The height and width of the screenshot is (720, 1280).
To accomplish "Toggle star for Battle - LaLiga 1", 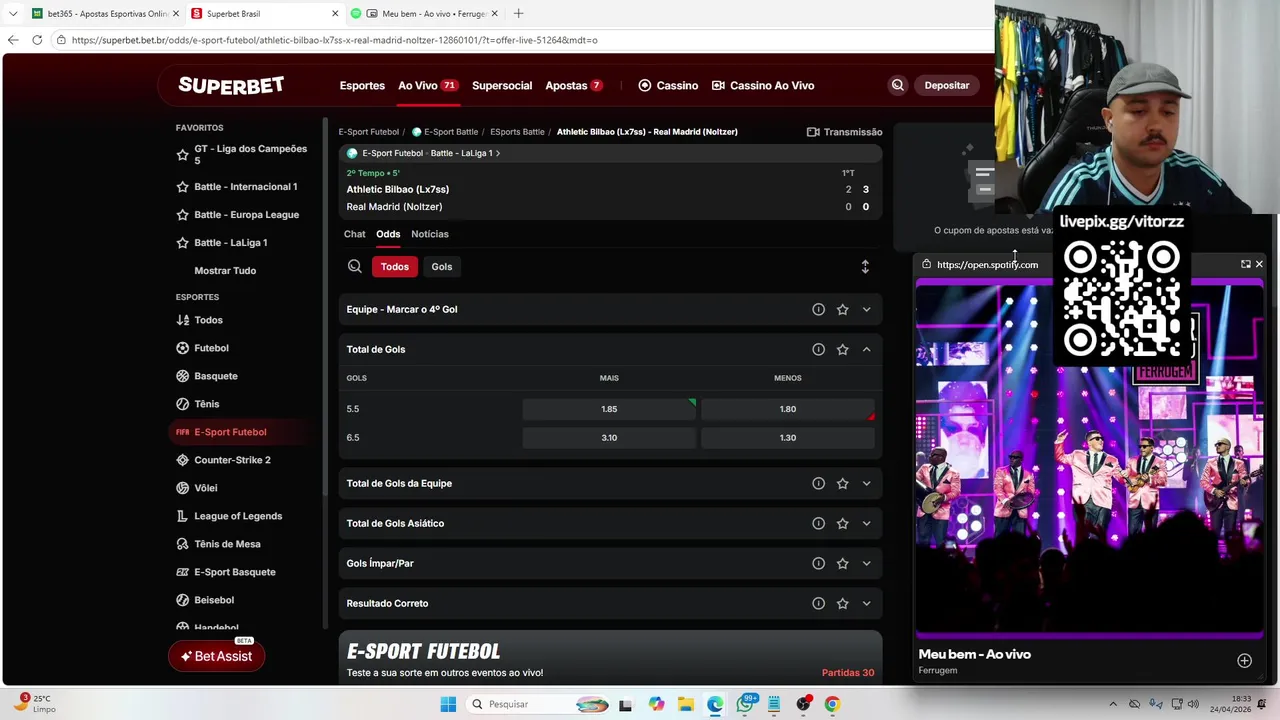I will tap(182, 243).
